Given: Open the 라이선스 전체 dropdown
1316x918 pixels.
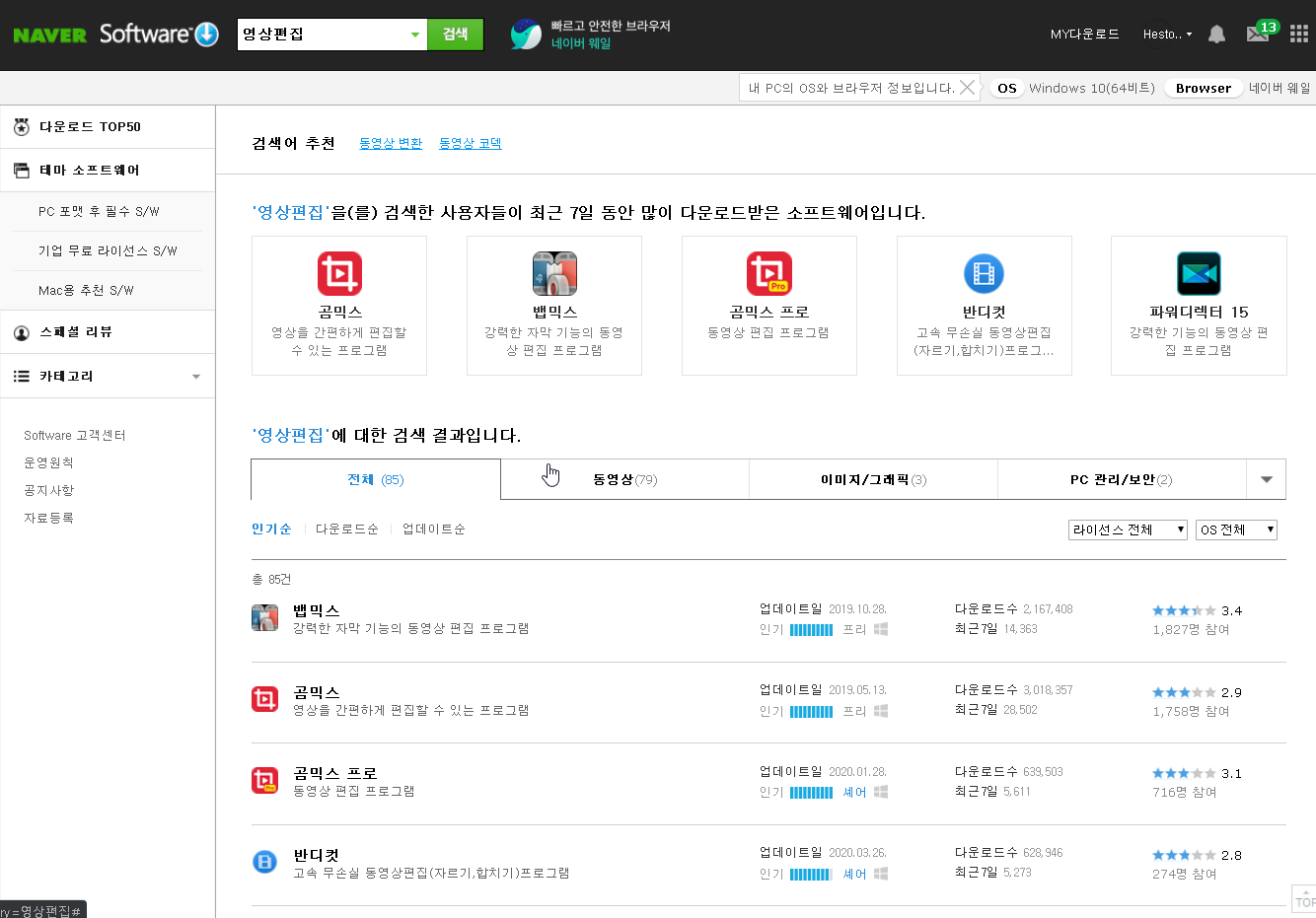Looking at the screenshot, I should coord(1129,530).
